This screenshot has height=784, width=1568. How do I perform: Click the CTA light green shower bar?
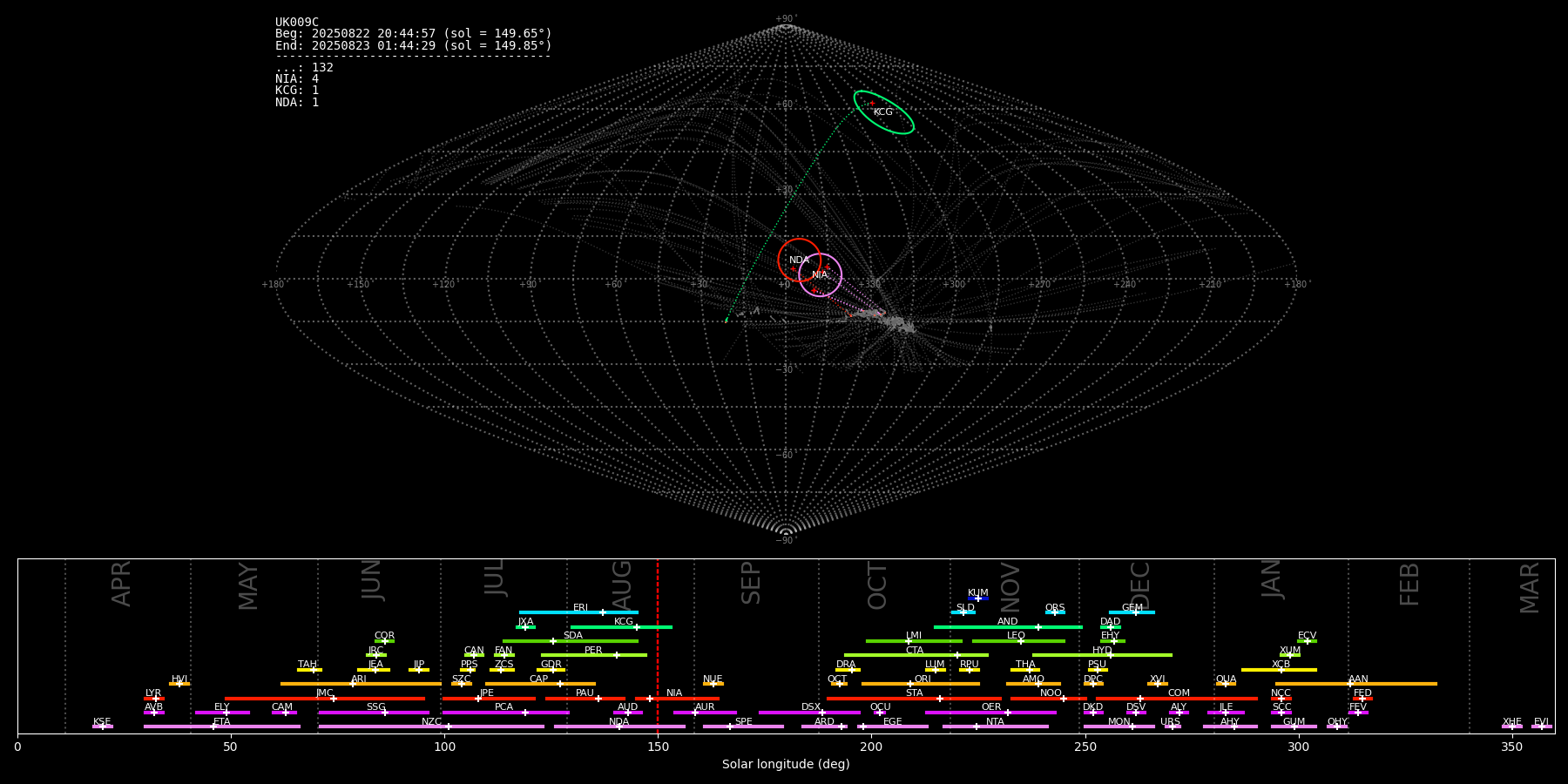(x=916, y=655)
